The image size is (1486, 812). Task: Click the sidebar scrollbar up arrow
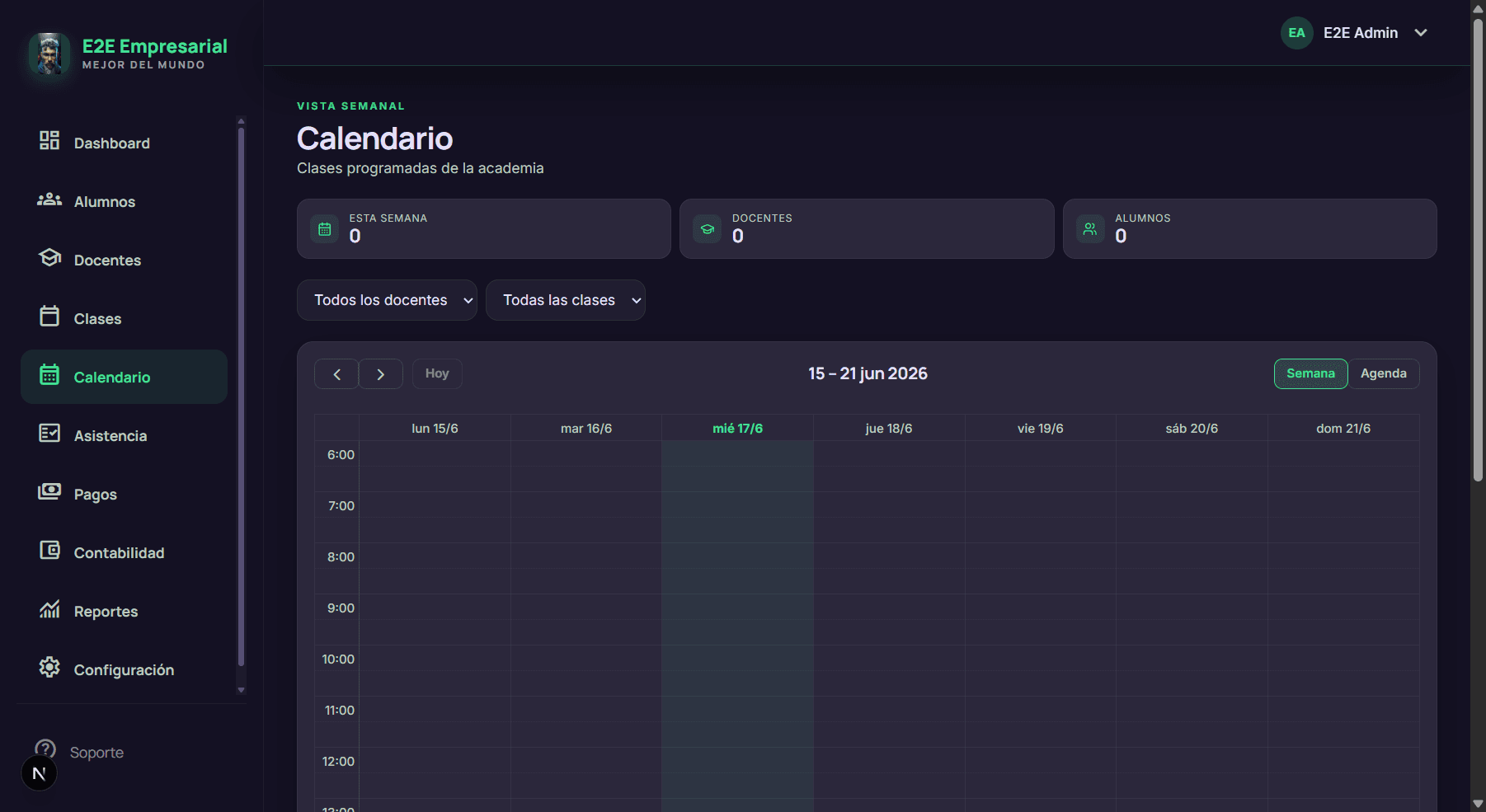click(241, 121)
